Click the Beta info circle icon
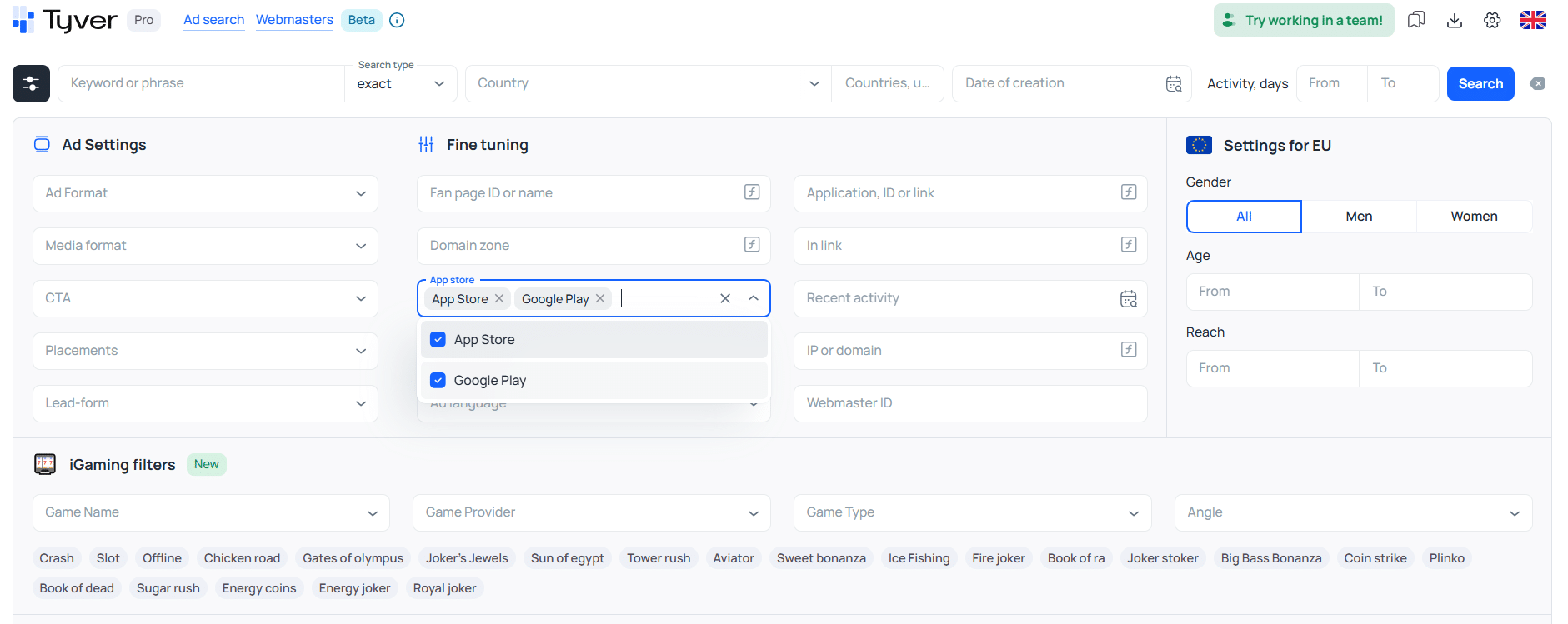 tap(398, 20)
